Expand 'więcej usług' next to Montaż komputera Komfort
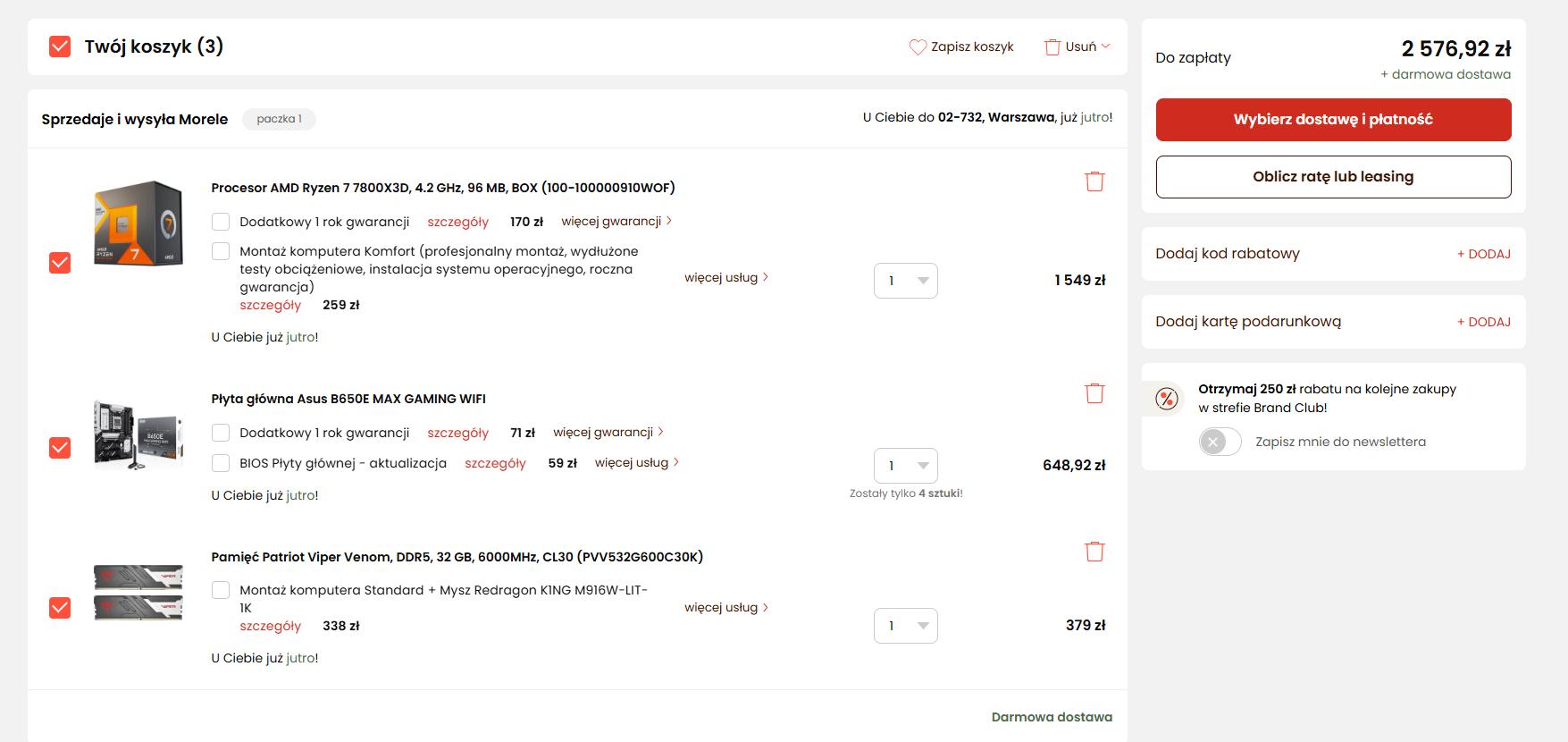This screenshot has width=1568, height=742. 726,278
